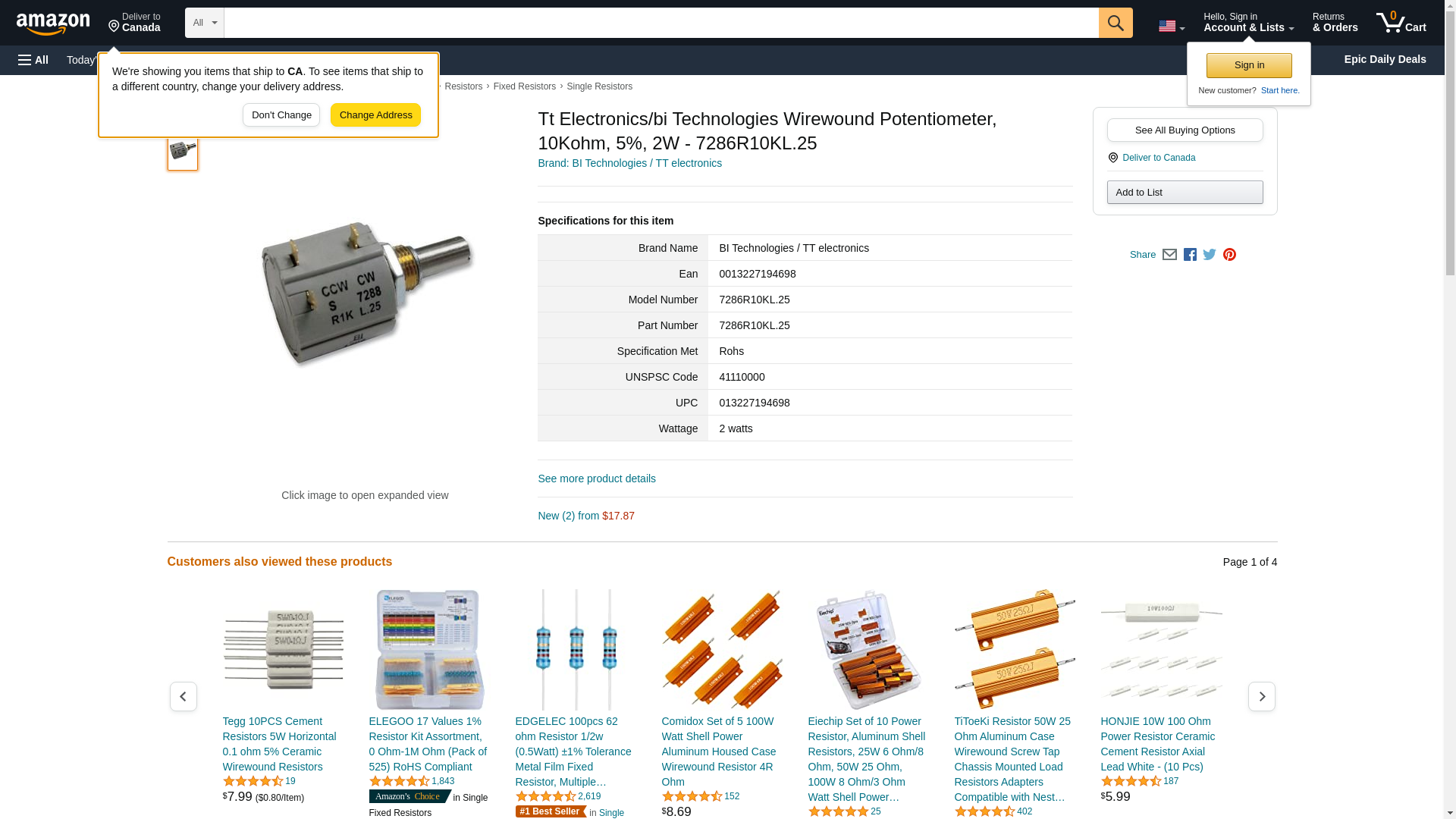This screenshot has height=819, width=1456.
Task: Click the Amazon logo
Action: click(53, 24)
